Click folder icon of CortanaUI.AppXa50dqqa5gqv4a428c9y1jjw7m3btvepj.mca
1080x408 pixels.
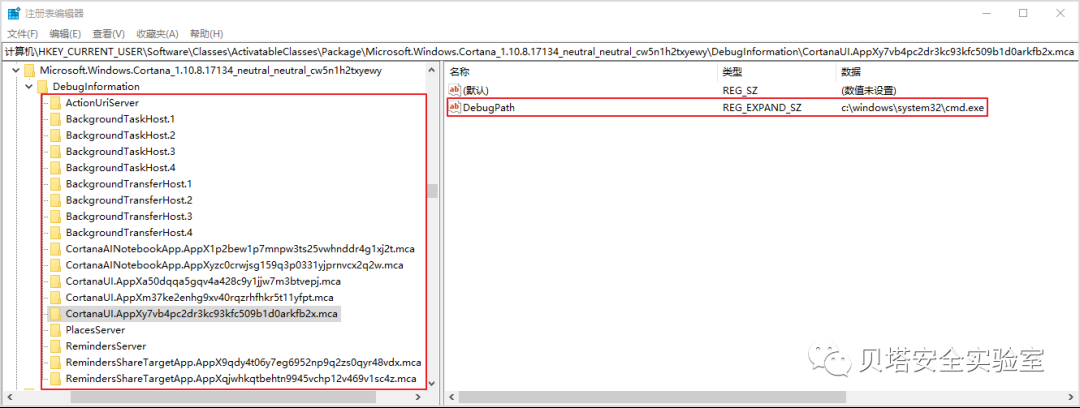[x=55, y=281]
